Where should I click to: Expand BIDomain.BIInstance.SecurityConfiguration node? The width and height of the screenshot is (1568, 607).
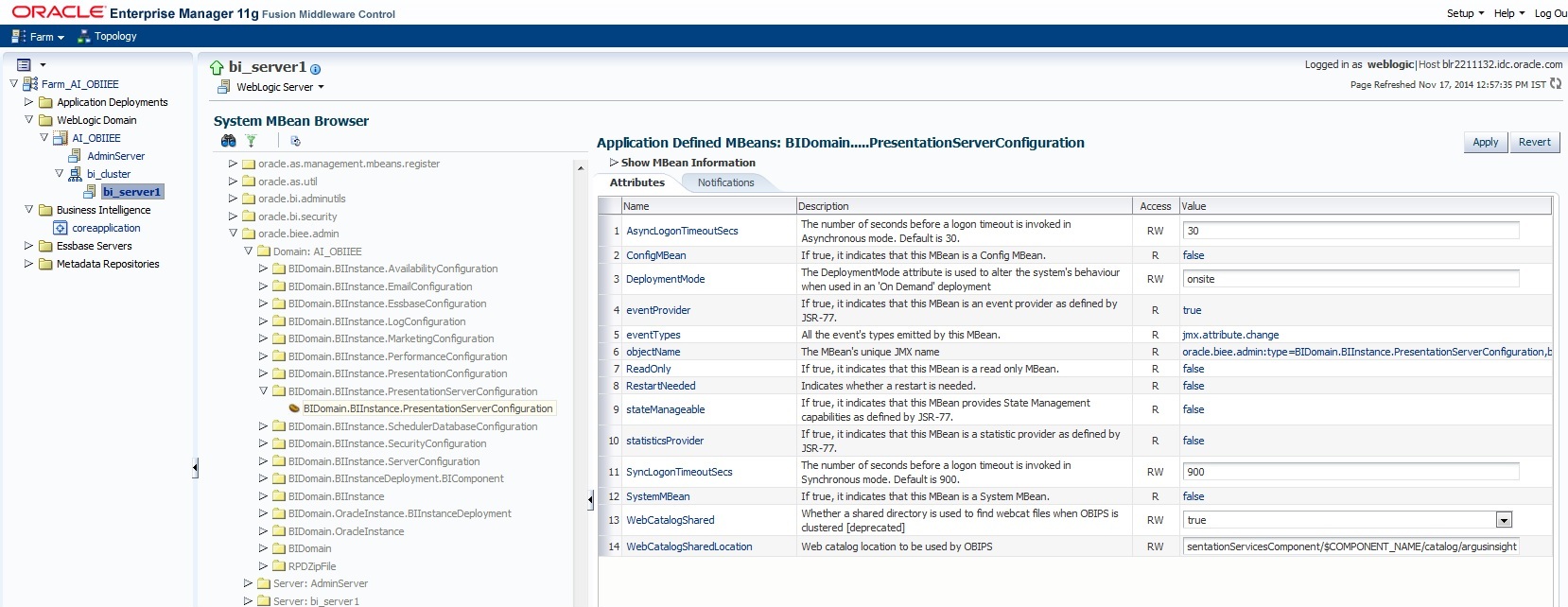264,443
